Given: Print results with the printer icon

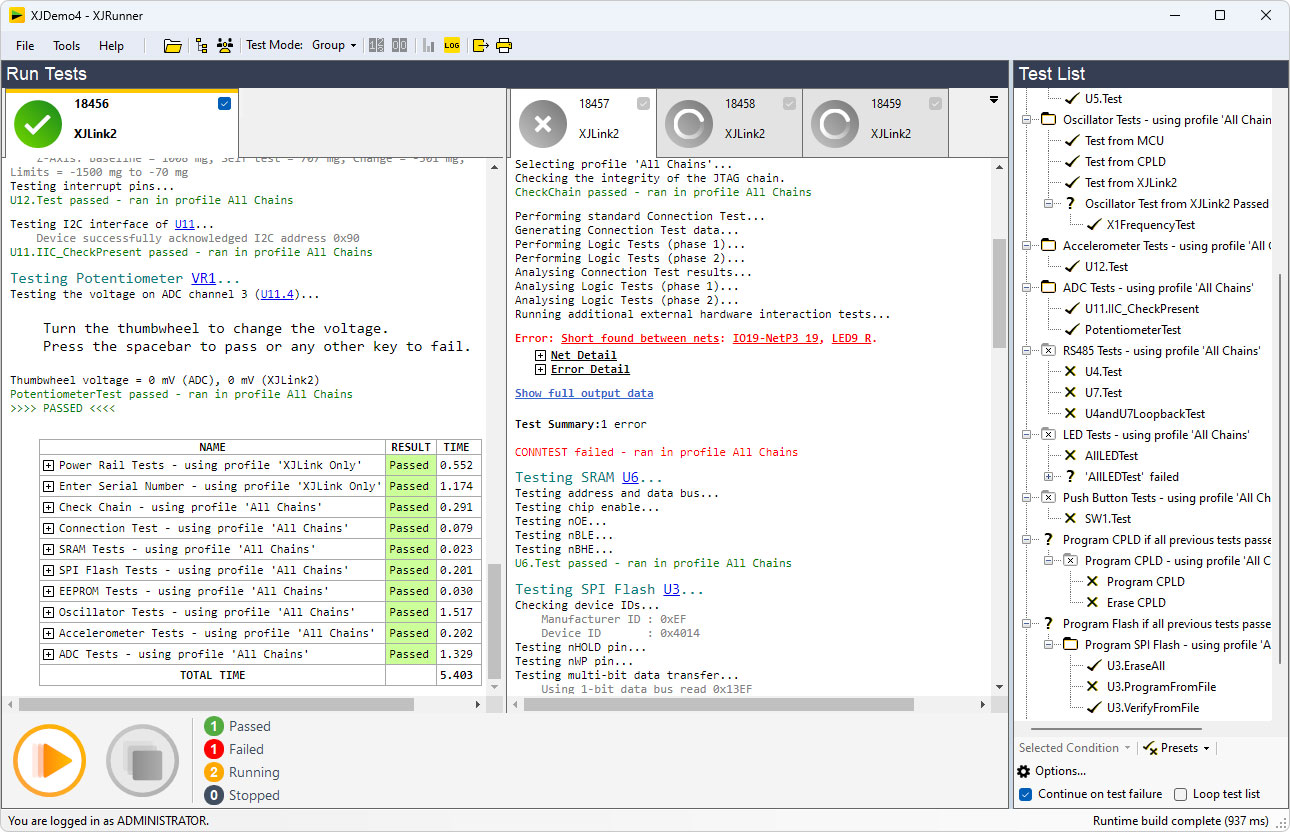Looking at the screenshot, I should (504, 45).
